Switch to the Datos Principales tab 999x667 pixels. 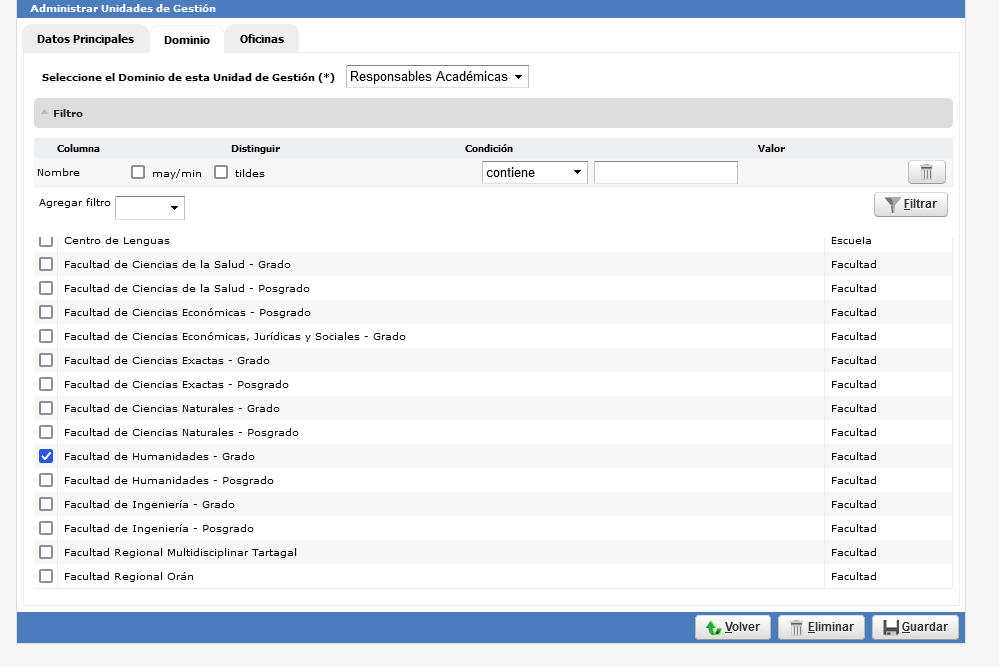(85, 39)
